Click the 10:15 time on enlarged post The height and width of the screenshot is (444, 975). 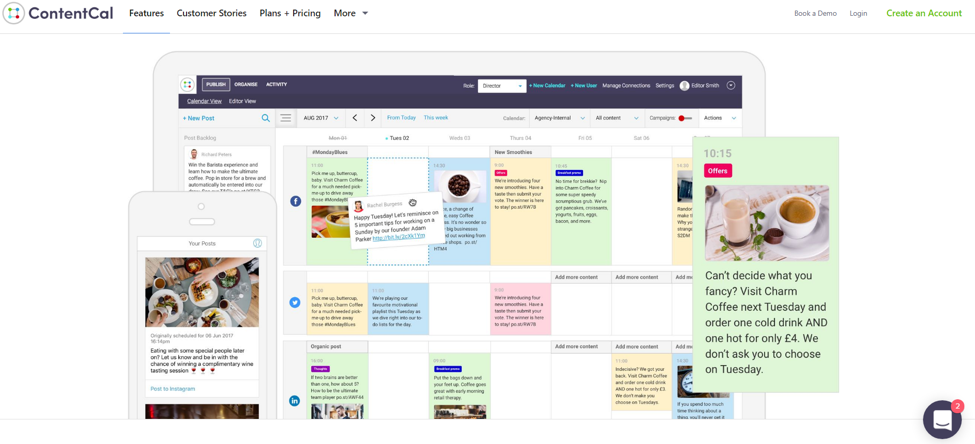718,153
